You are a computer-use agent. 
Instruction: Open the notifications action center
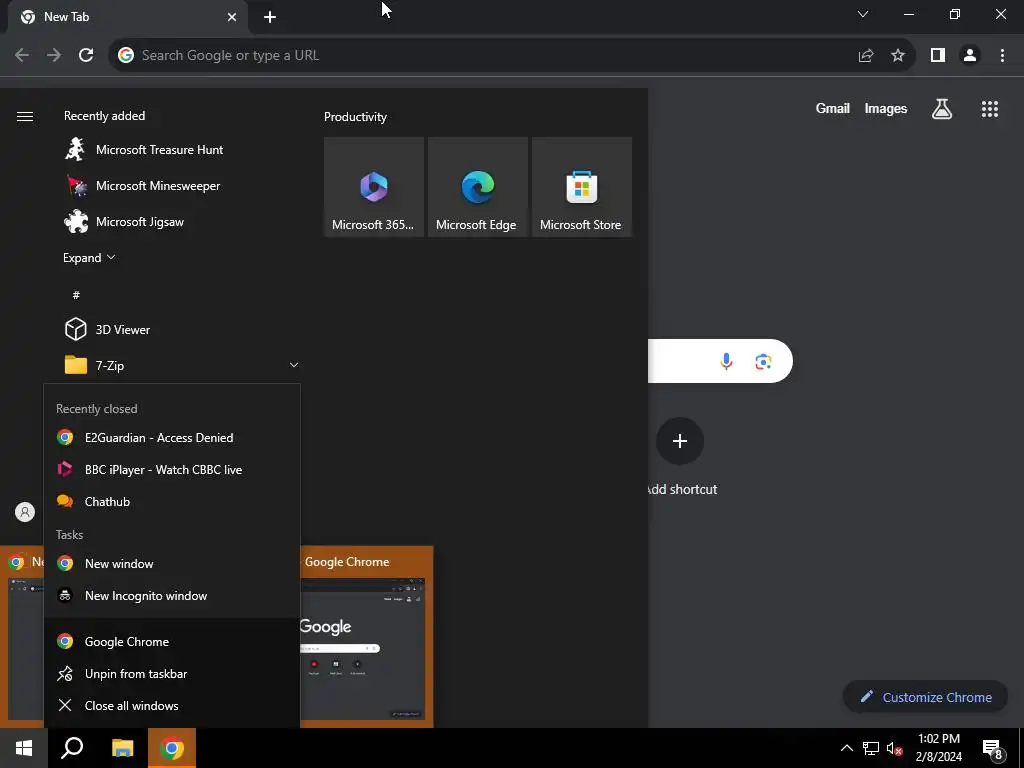(x=992, y=749)
